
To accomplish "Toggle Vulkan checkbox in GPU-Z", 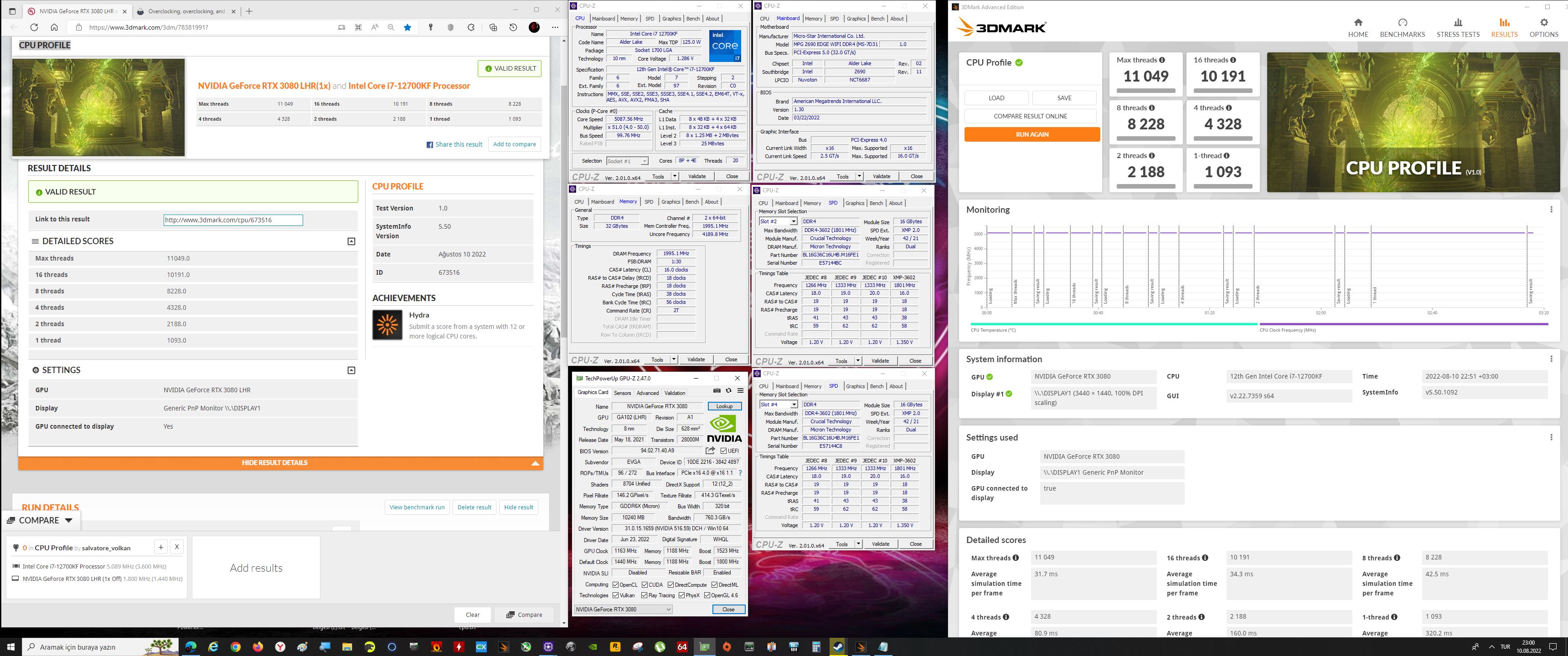I will coord(615,596).
